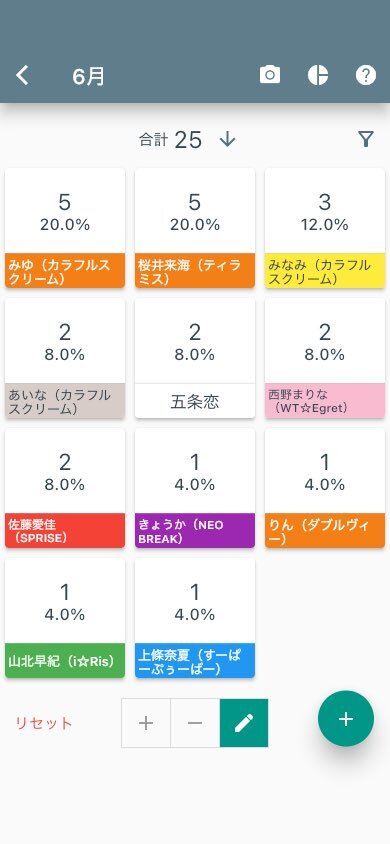Open the green 山北早紀（i☆Ris） card

pos(65,618)
